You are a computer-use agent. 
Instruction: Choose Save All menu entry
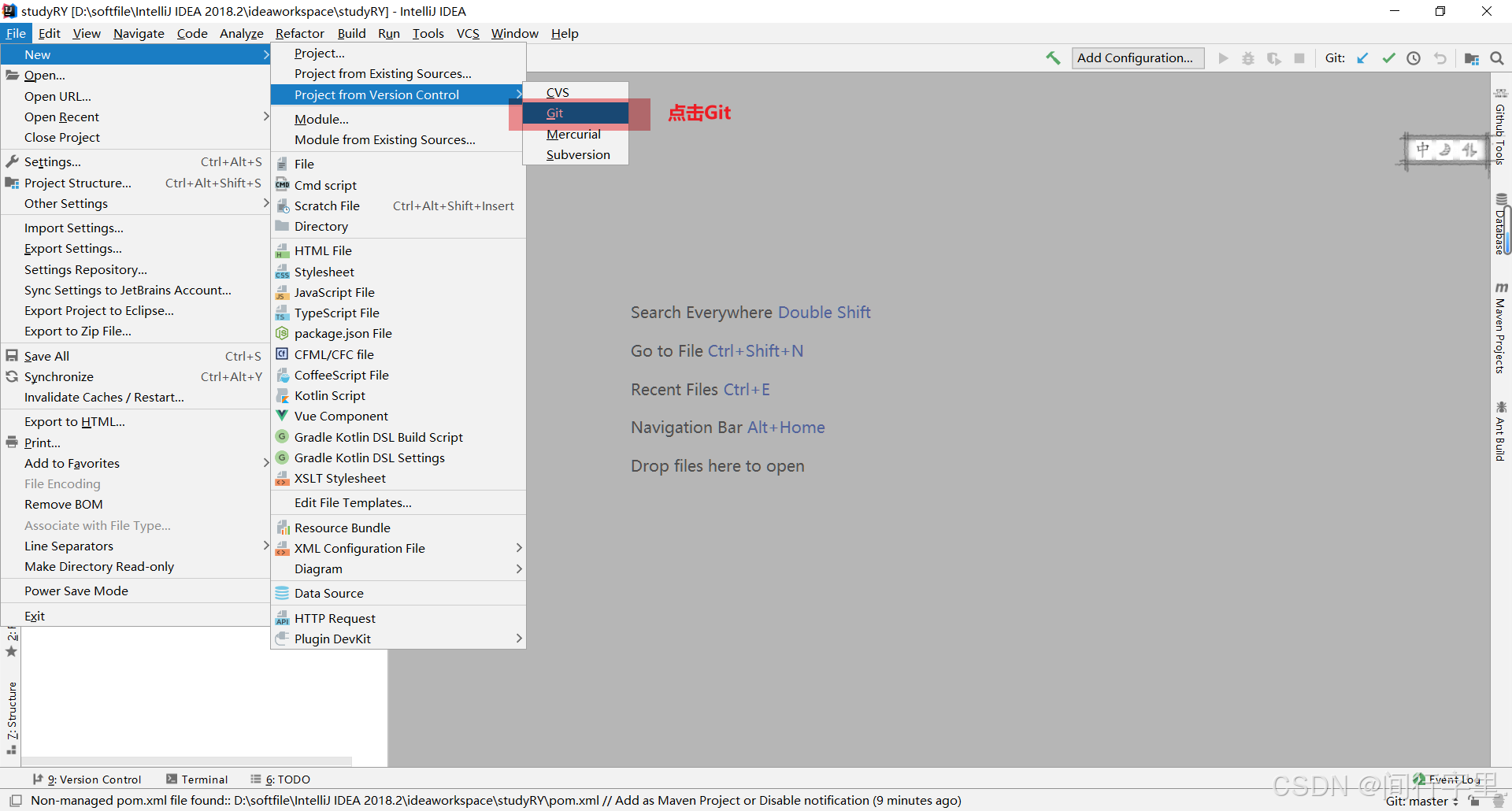(x=135, y=356)
